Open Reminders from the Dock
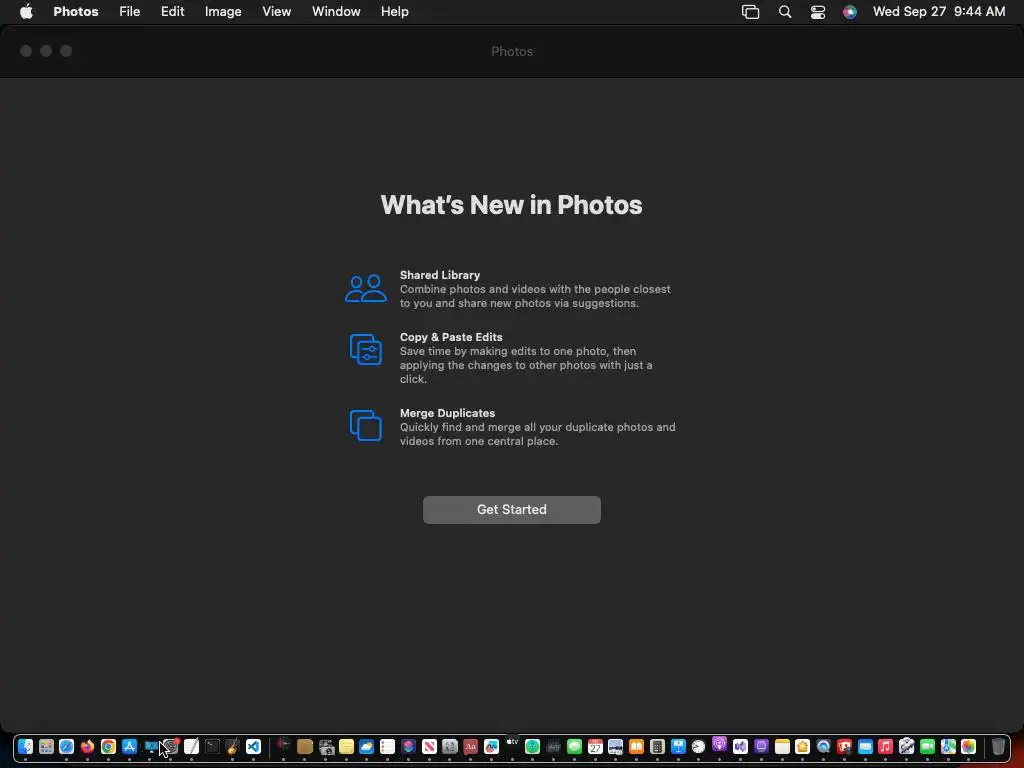Screen dimensions: 1024x768 coord(387,746)
